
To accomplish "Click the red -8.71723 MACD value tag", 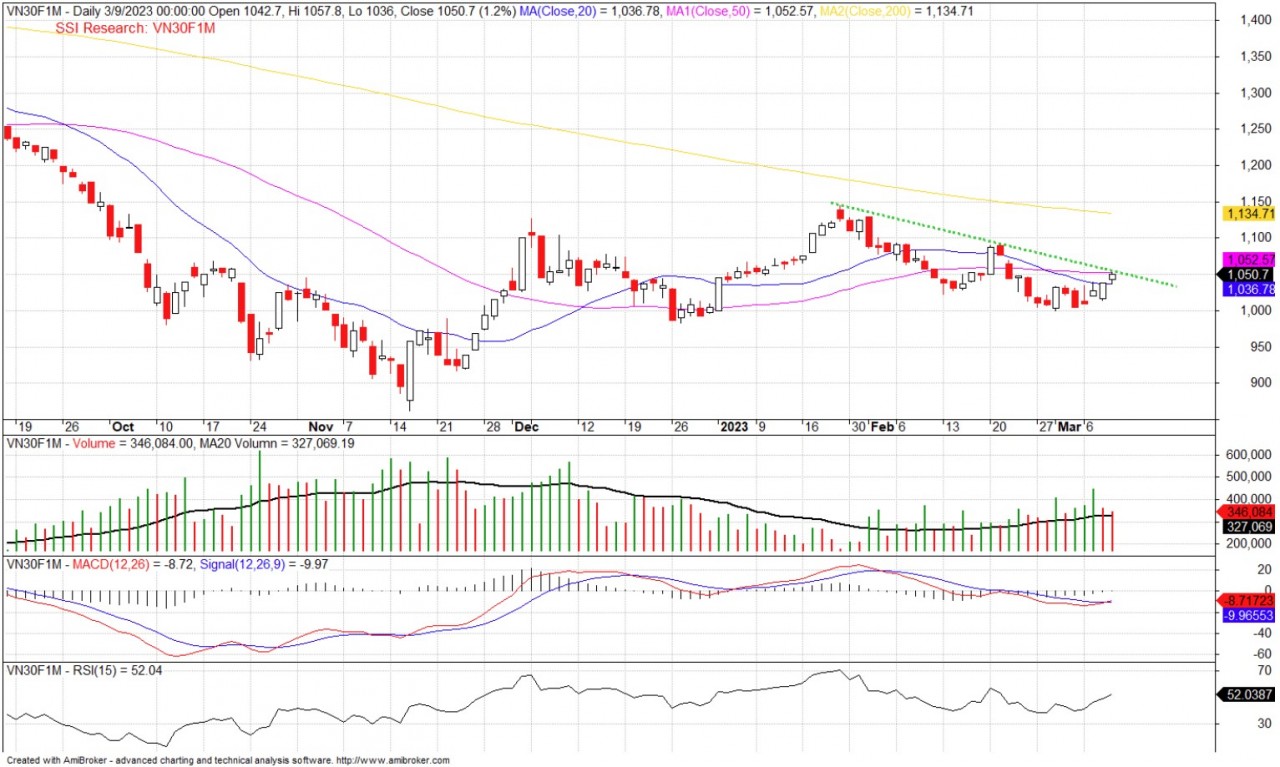I will click(1249, 600).
